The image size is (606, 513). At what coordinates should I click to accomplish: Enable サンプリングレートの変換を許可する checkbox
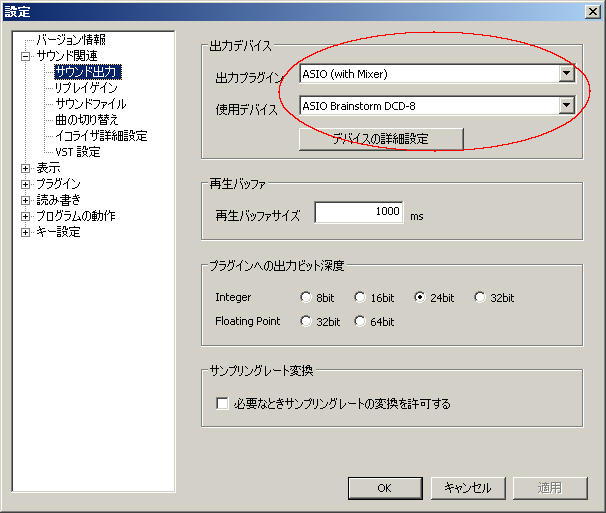[x=222, y=403]
